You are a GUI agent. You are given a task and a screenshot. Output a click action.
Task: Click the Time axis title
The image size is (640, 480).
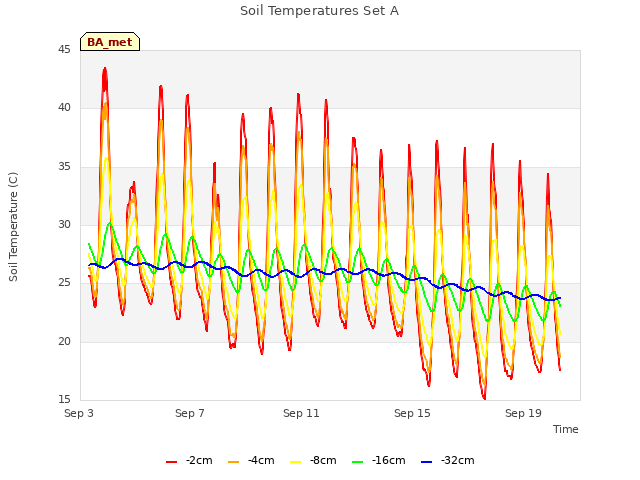566,429
